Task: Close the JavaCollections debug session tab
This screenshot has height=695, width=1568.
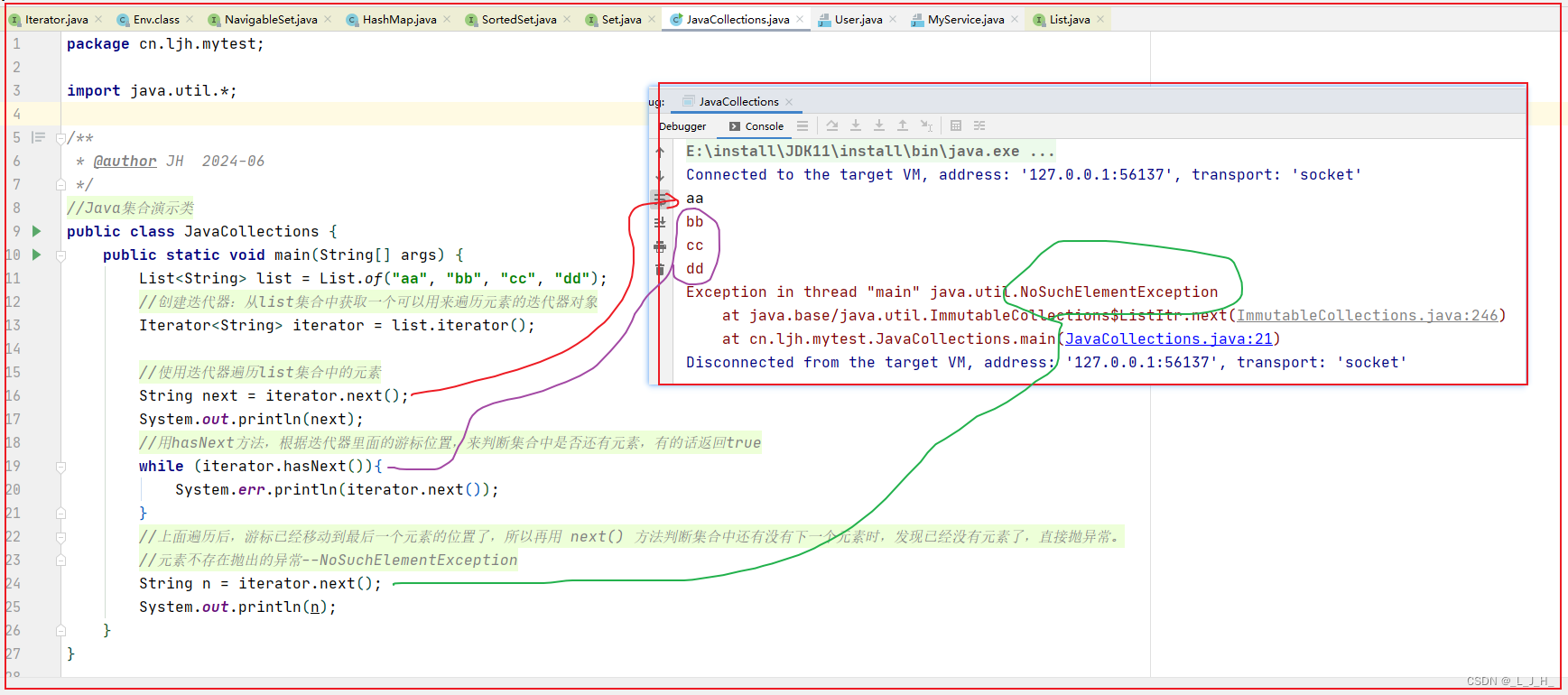Action: coord(789,102)
